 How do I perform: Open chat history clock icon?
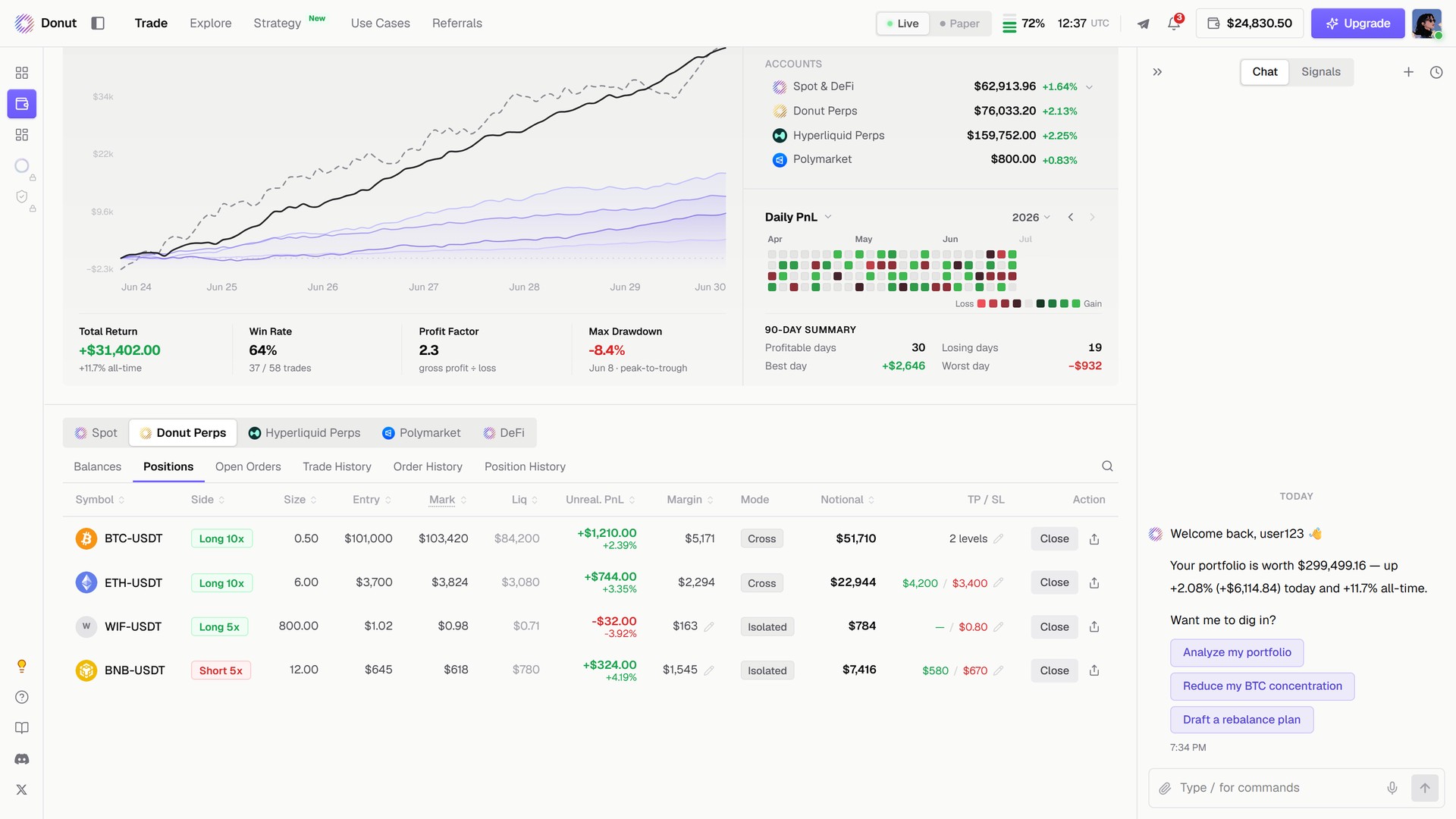pyautogui.click(x=1436, y=72)
